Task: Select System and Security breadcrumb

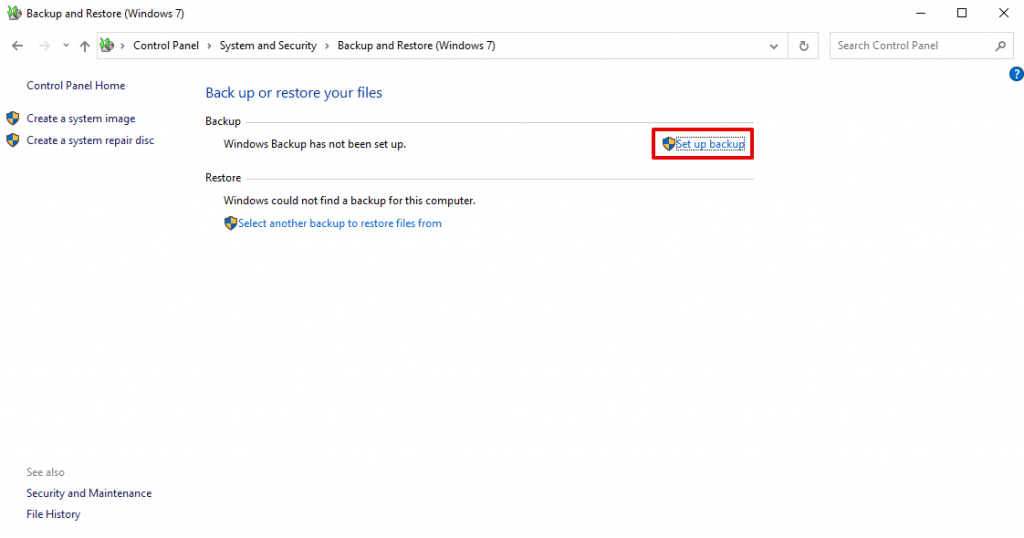Action: pos(268,46)
